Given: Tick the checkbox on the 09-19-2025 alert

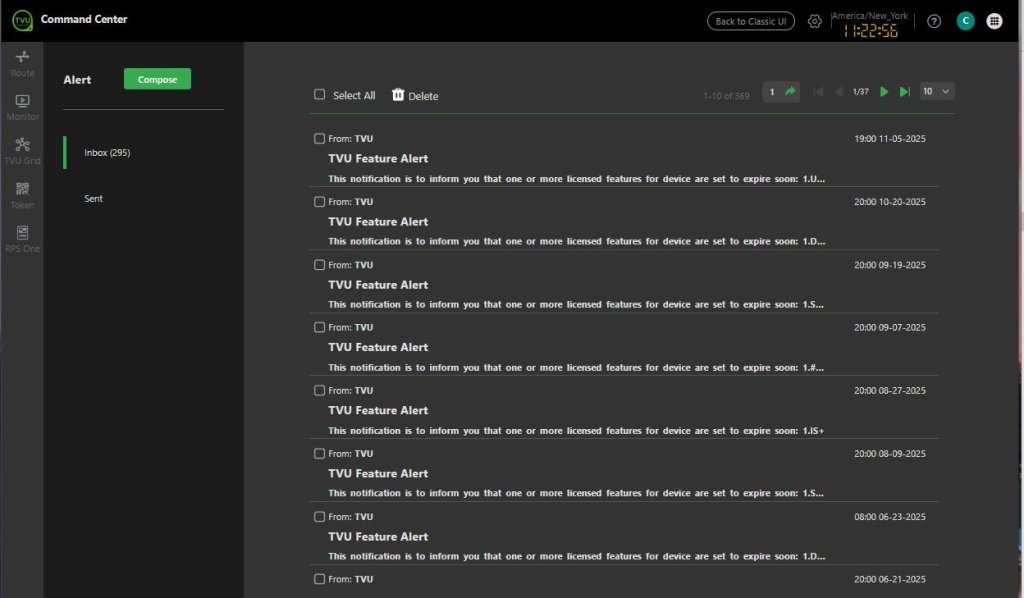Looking at the screenshot, I should [x=320, y=264].
